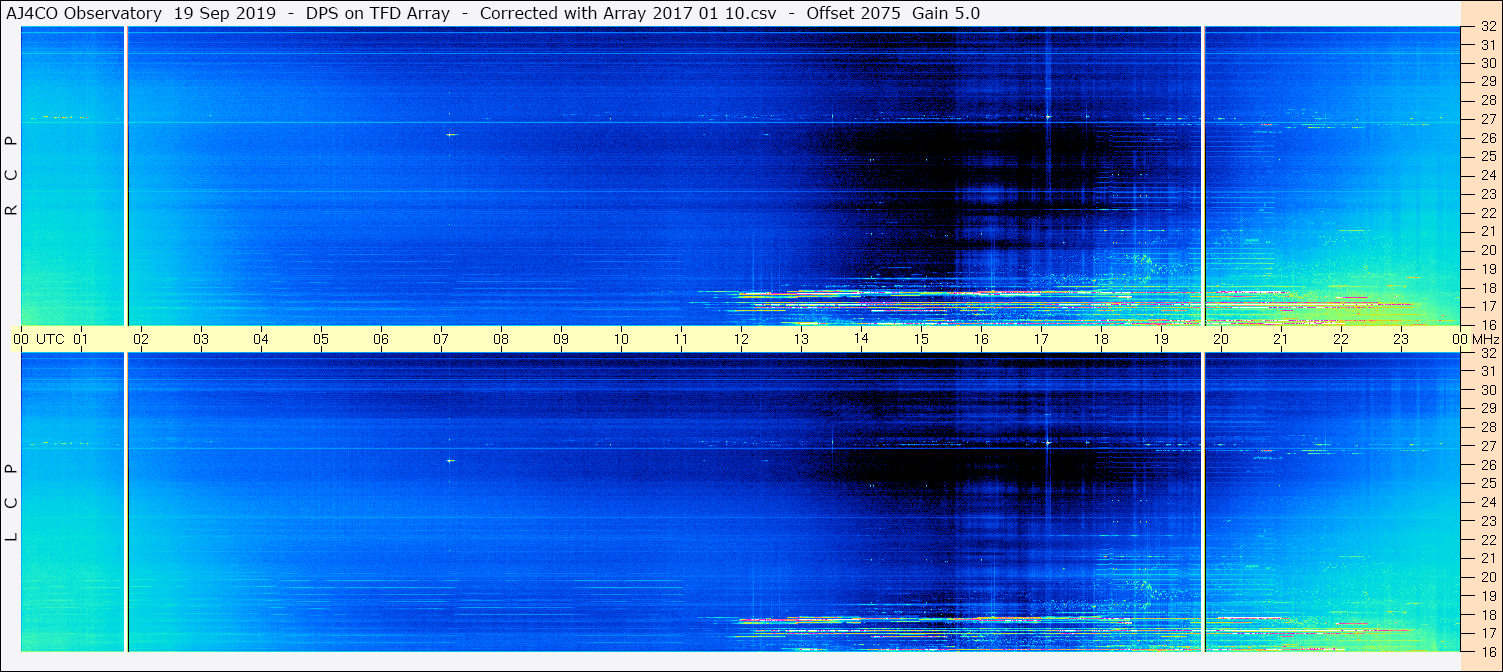Viewport: 1503px width, 672px height.
Task: Select hour marker 10 on time axis
Action: point(621,340)
